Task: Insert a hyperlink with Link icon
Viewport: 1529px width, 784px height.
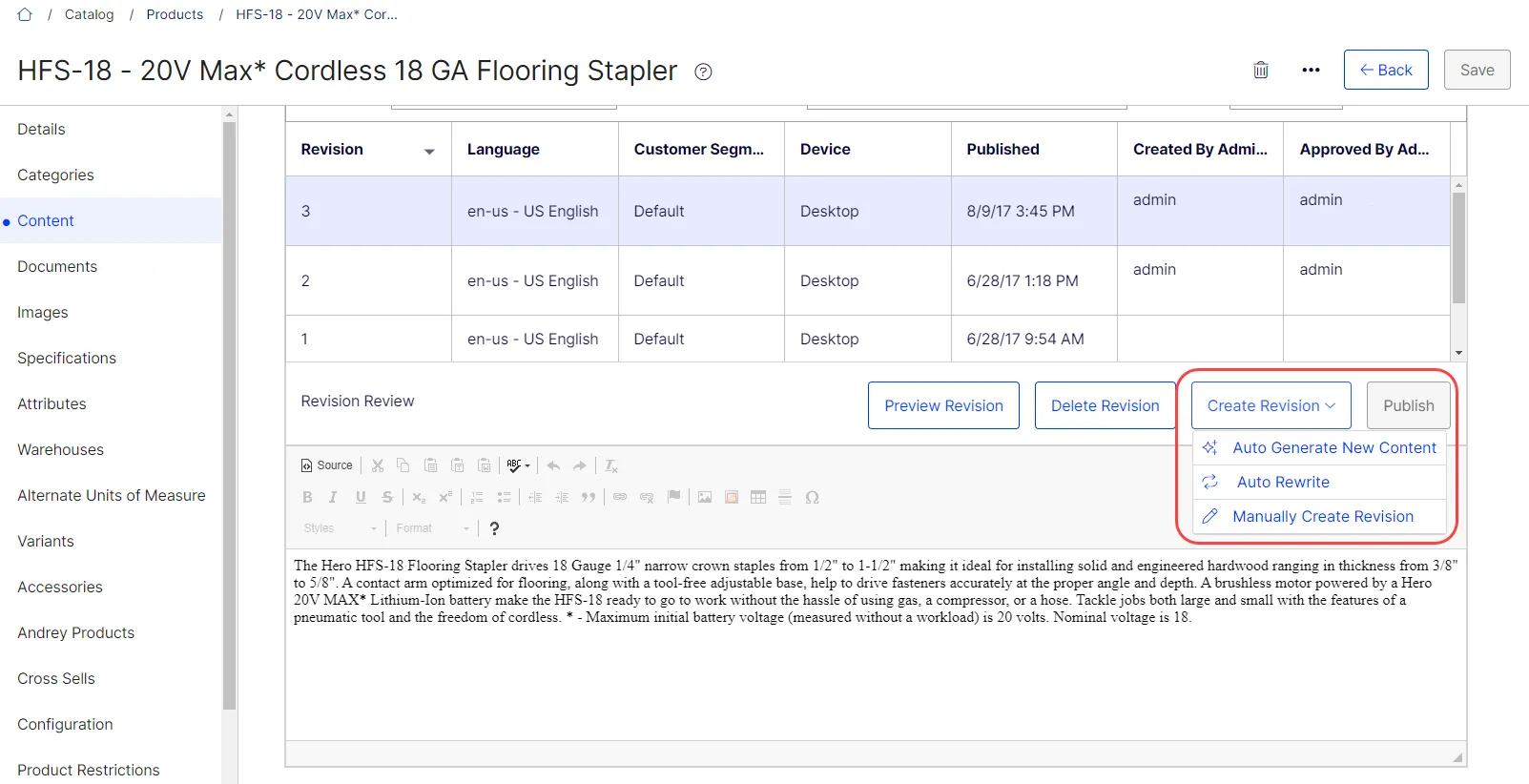Action: coord(620,497)
